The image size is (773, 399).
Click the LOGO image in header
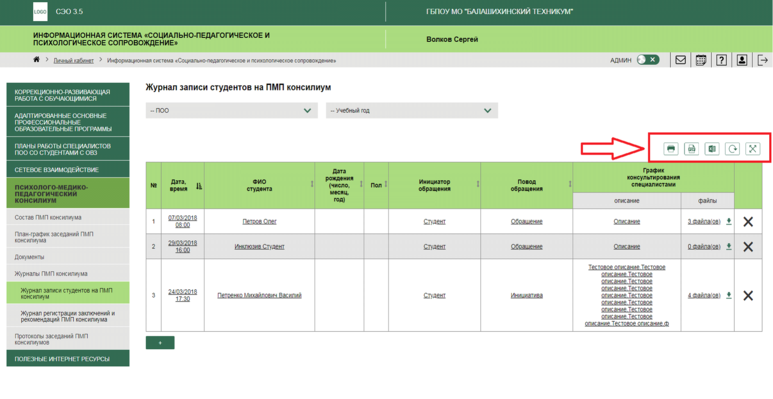(x=40, y=11)
